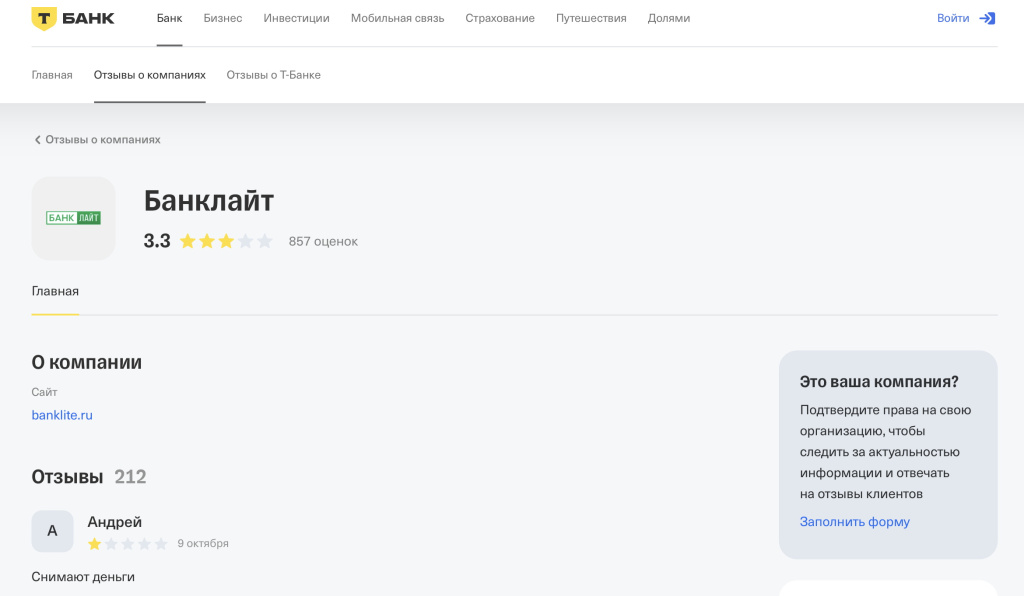Open Долями in the top navigation
The height and width of the screenshot is (596, 1024).
(668, 18)
